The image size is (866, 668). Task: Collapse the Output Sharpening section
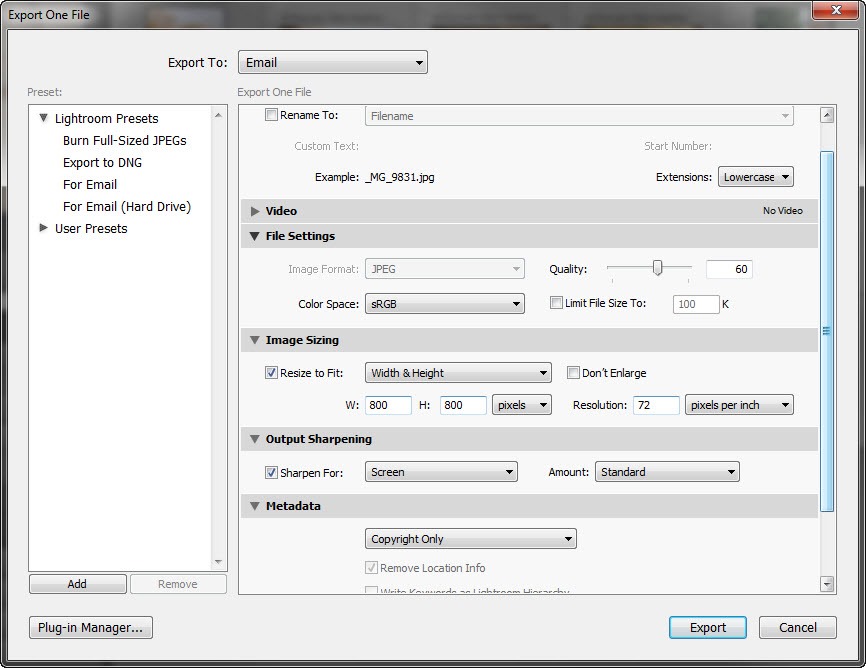point(255,439)
